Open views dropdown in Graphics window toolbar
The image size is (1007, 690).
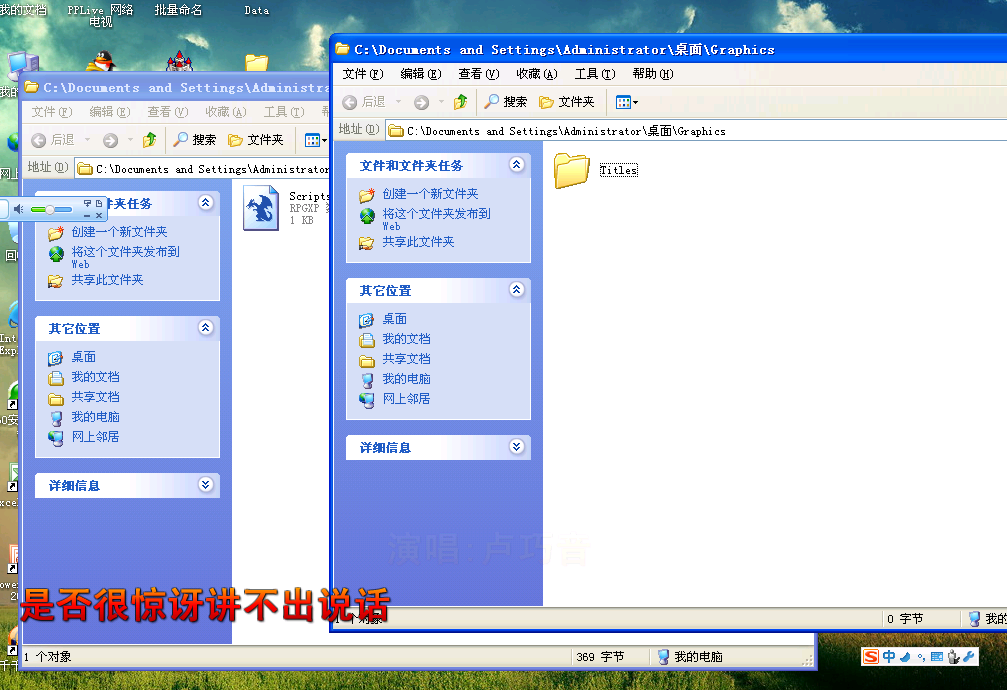627,102
